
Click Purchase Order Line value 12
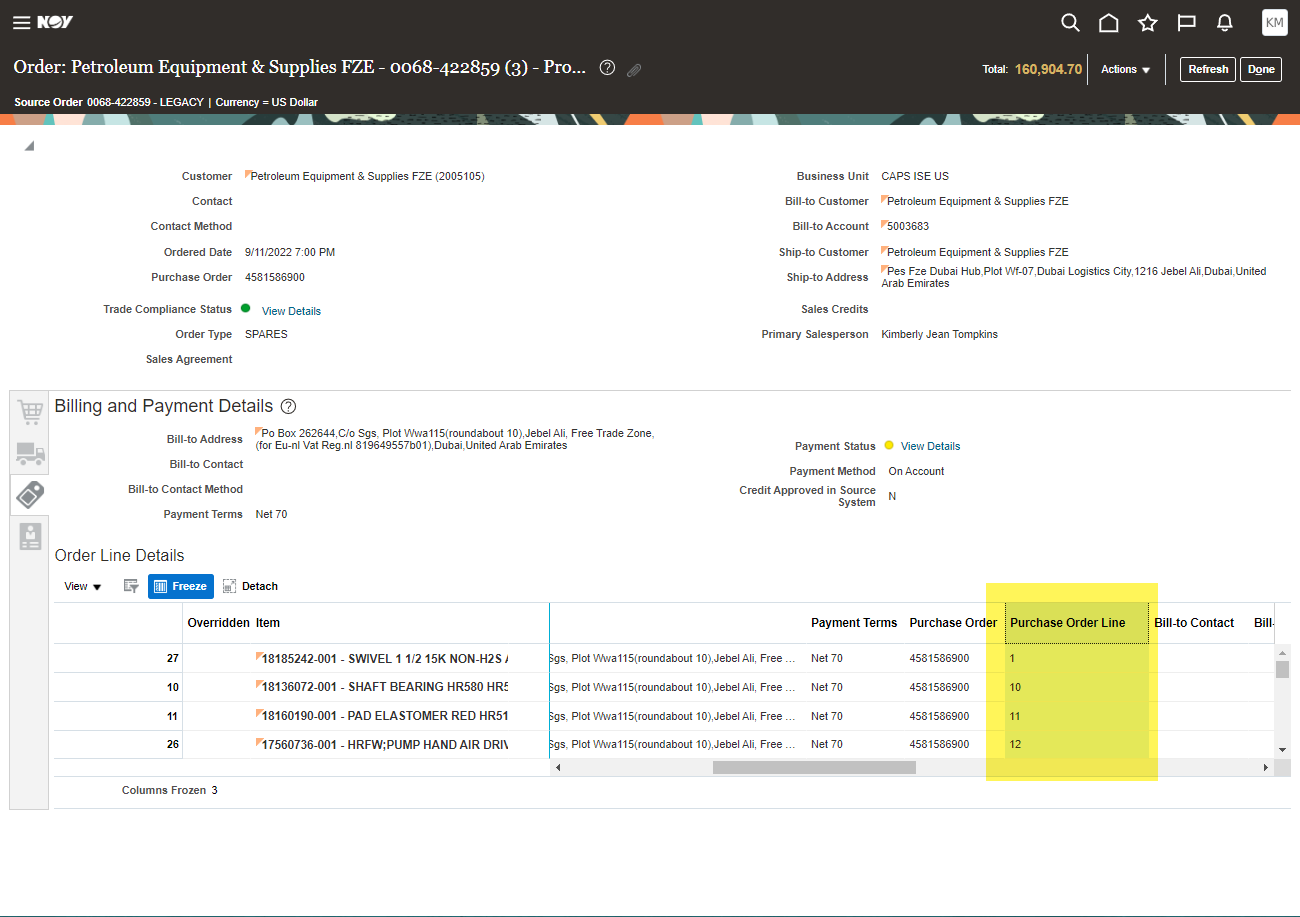tap(1015, 744)
